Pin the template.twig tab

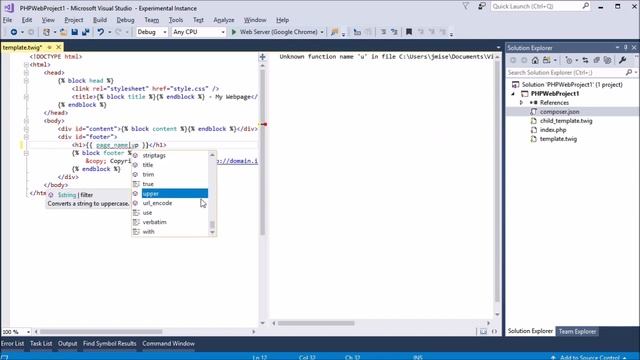click(x=49, y=47)
